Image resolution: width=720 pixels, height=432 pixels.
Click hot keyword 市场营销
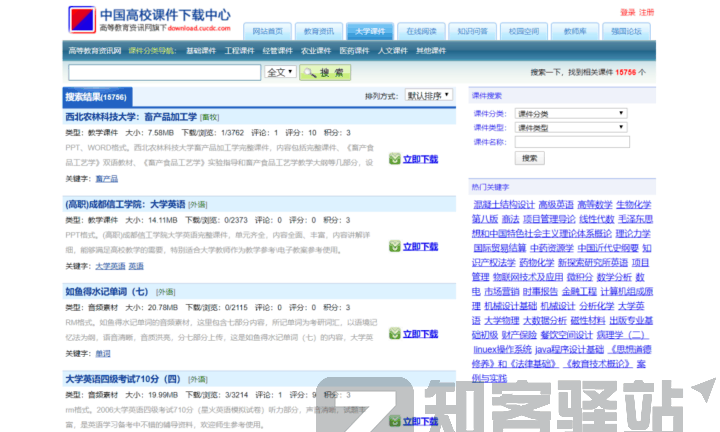(x=501, y=292)
